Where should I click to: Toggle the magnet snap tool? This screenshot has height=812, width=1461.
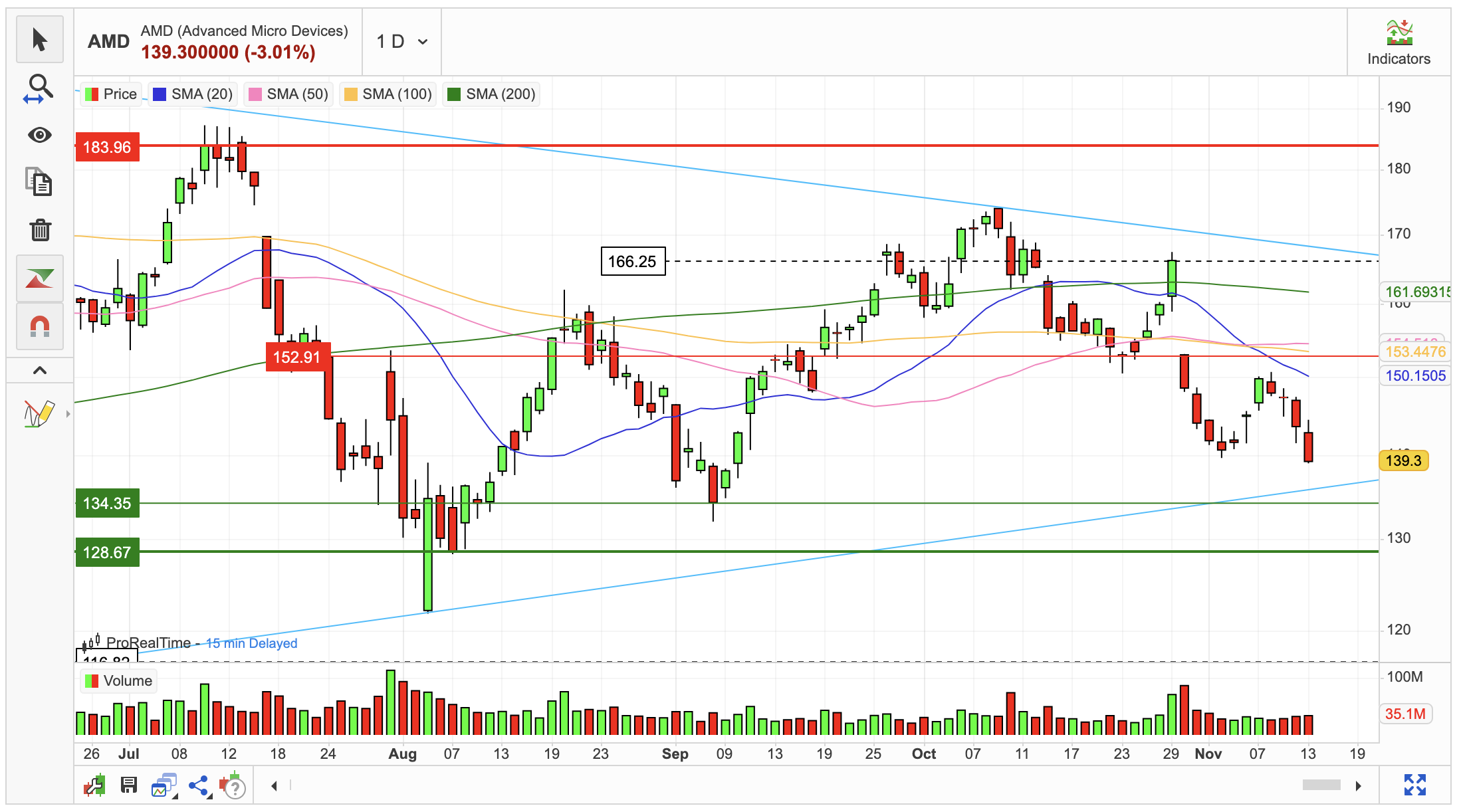point(40,326)
